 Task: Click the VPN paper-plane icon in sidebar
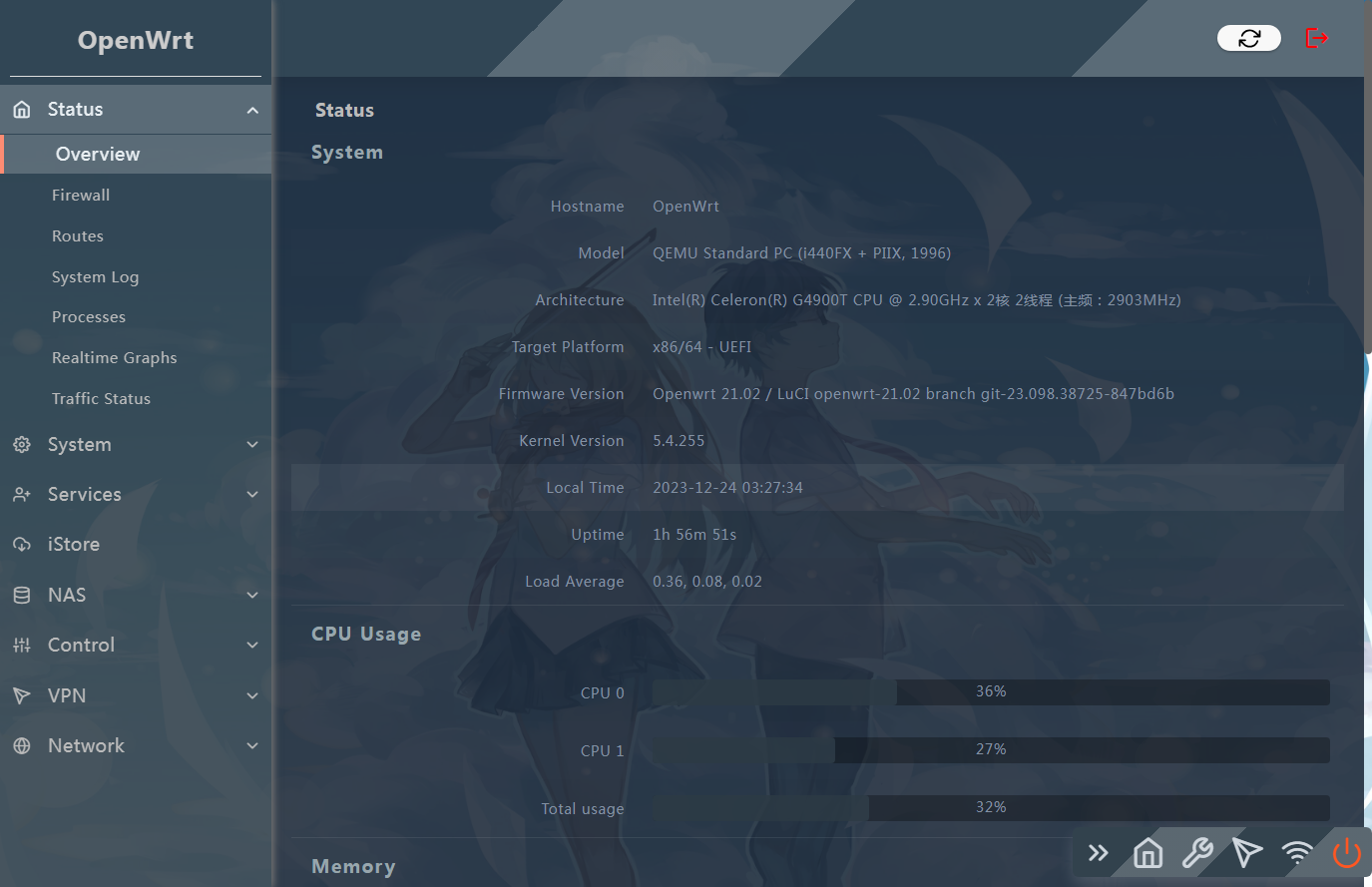pyautogui.click(x=22, y=695)
